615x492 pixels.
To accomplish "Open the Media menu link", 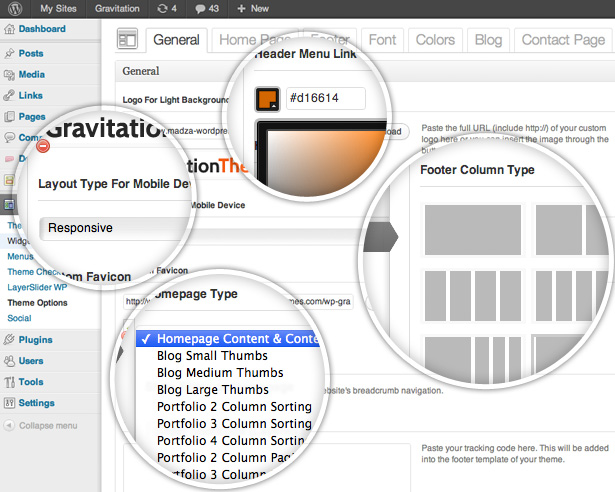I will tap(32, 74).
